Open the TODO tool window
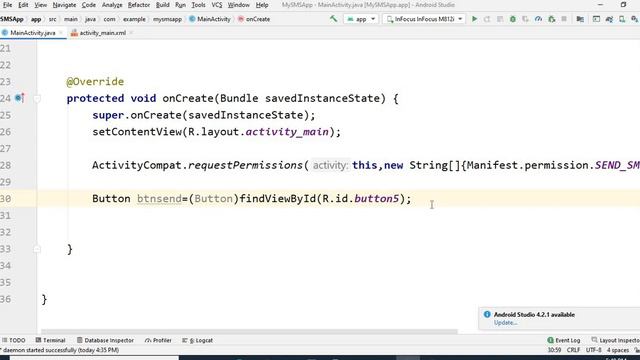This screenshot has height=360, width=640. pyautogui.click(x=13, y=340)
